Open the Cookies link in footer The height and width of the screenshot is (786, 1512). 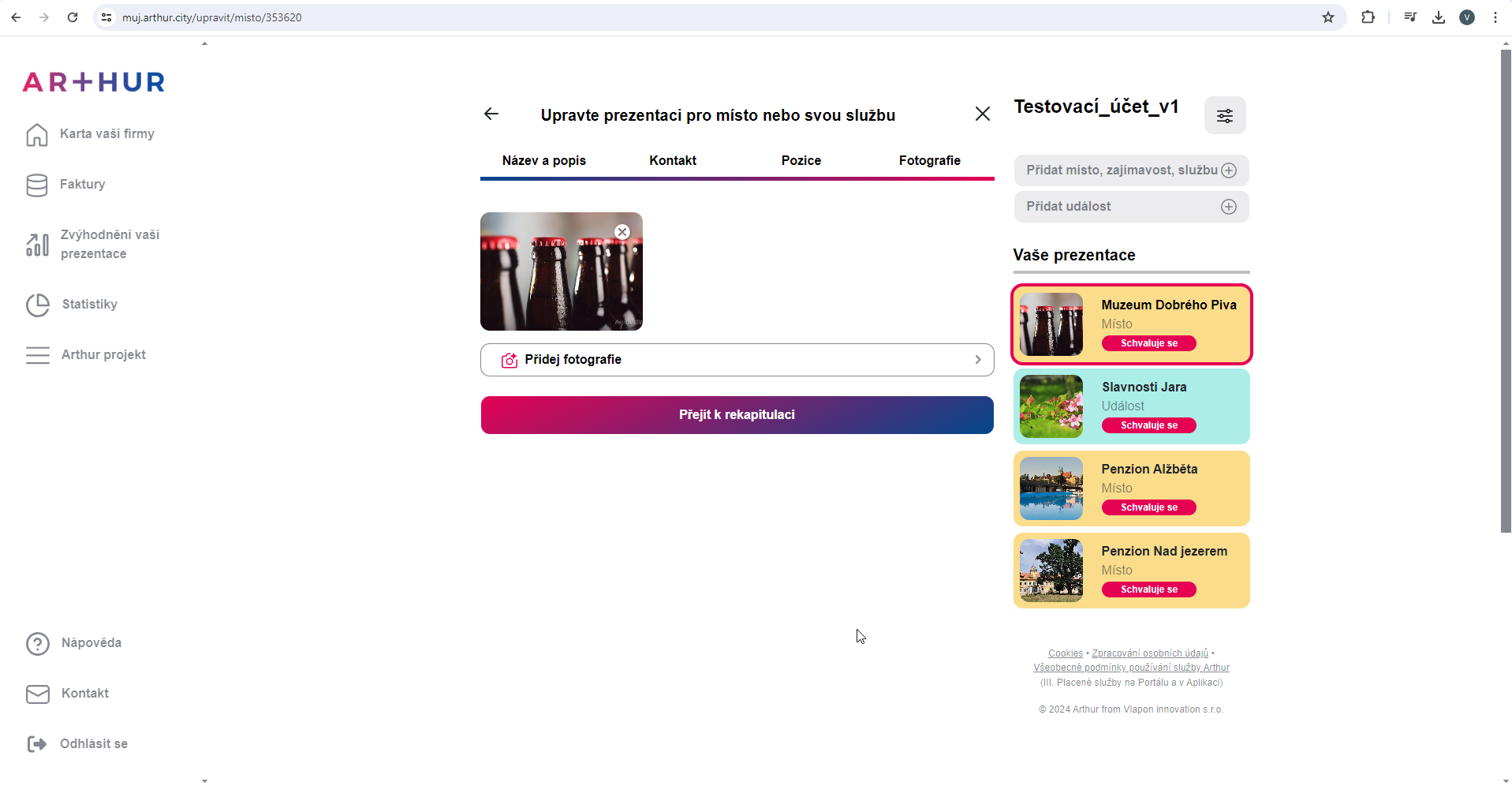pyautogui.click(x=1065, y=653)
